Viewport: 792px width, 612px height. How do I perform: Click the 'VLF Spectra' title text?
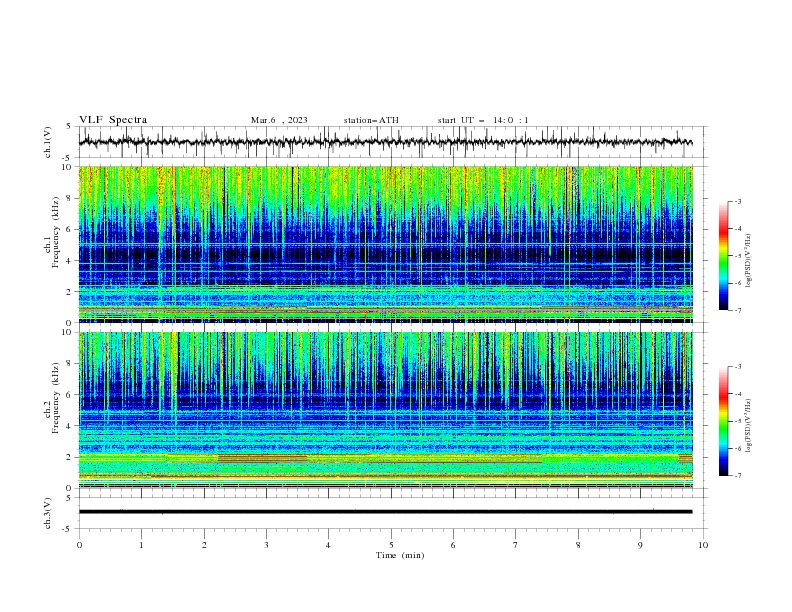pos(113,120)
